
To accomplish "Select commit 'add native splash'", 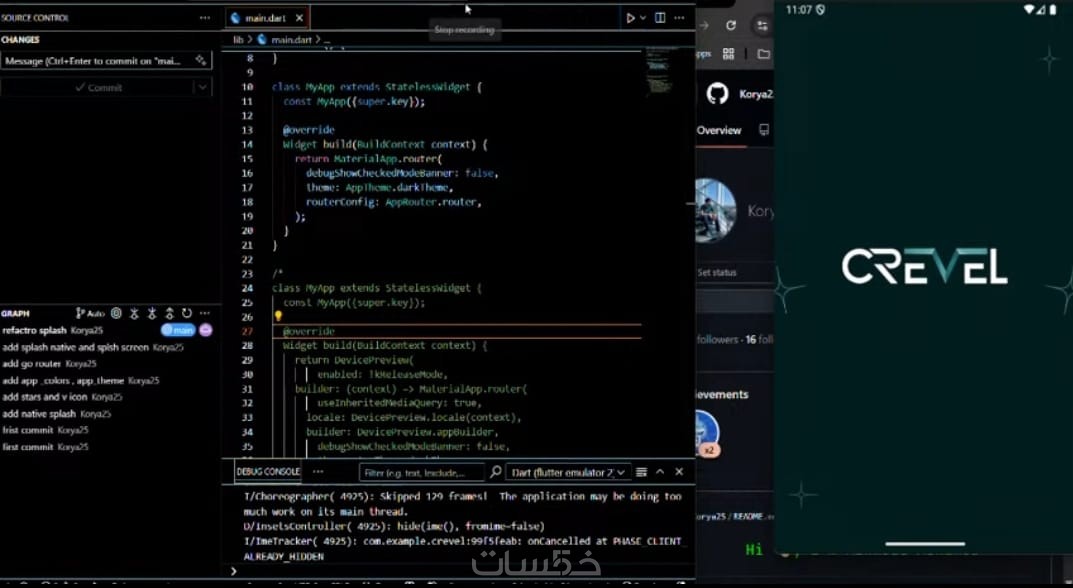I will pyautogui.click(x=39, y=414).
